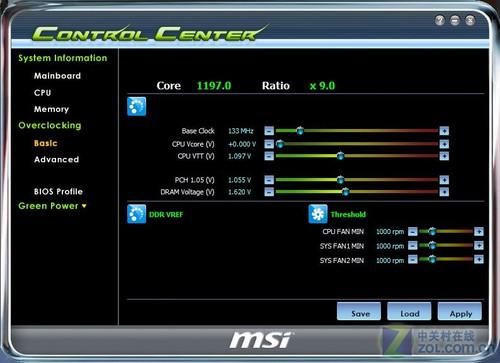Viewport: 500px width, 363px height.
Task: Open the Advanced overclocking page
Action: 56,159
